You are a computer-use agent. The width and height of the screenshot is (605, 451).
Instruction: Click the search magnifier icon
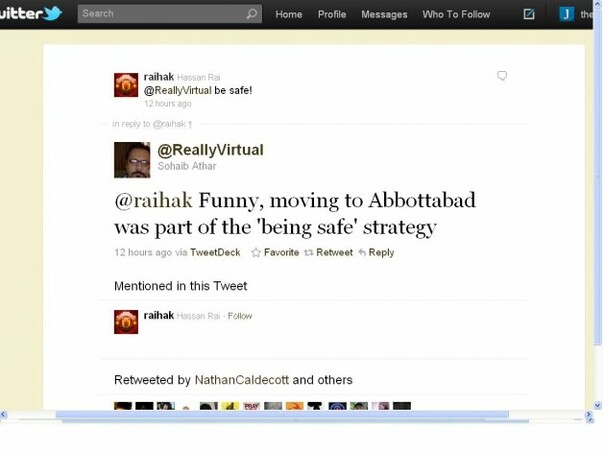pos(252,14)
